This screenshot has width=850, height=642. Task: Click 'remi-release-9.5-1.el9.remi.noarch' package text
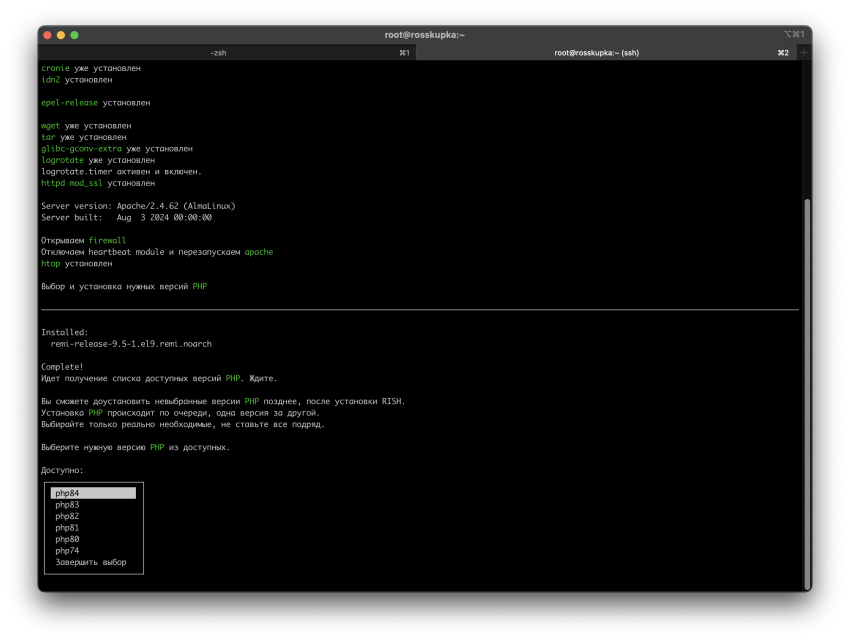point(131,344)
